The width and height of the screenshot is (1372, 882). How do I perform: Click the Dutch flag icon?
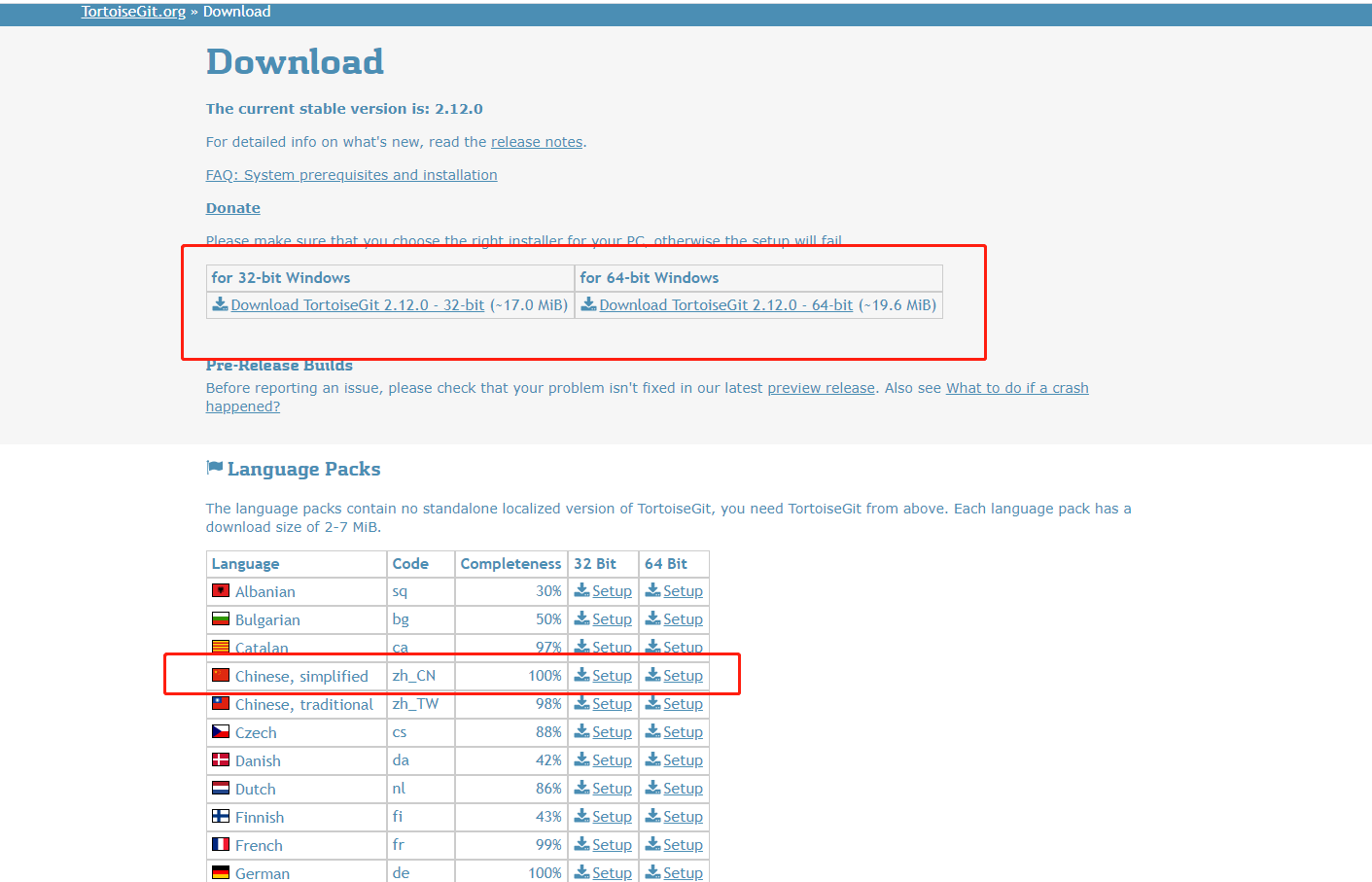(x=221, y=788)
